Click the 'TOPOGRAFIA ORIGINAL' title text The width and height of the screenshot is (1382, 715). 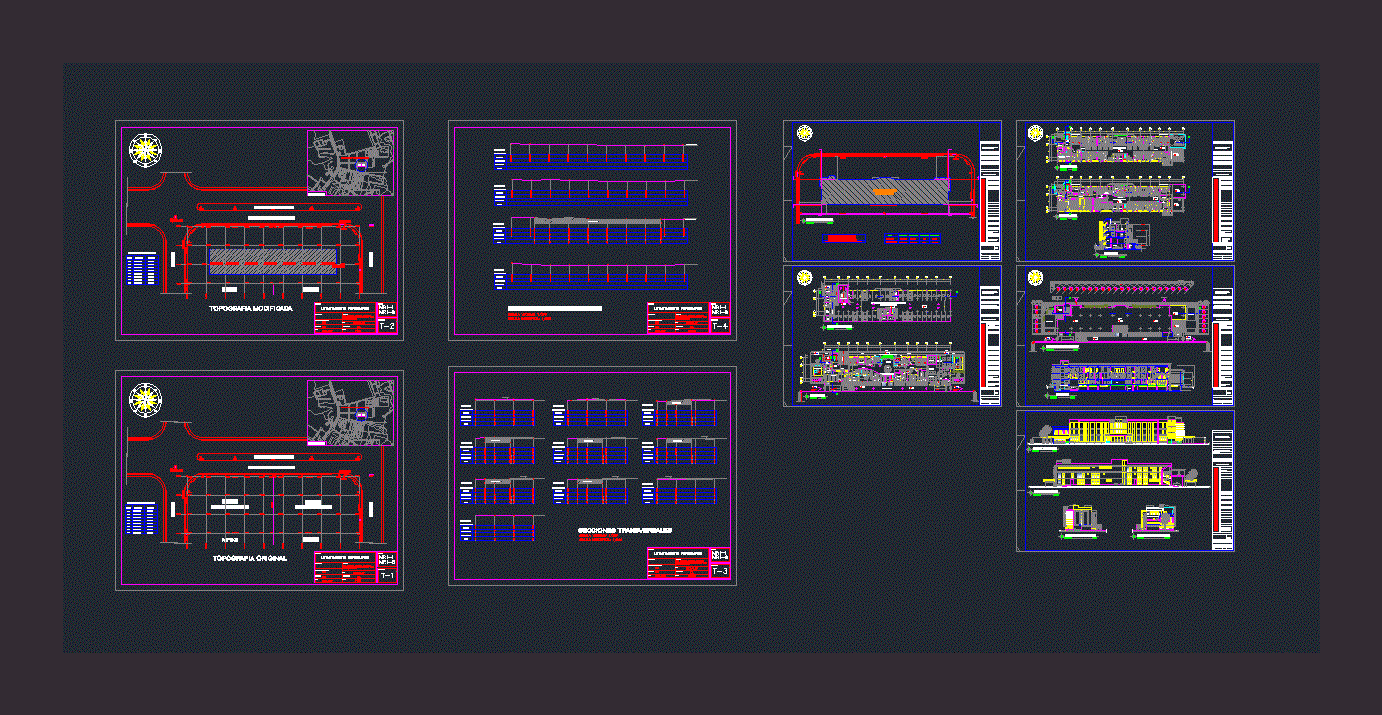(250, 558)
